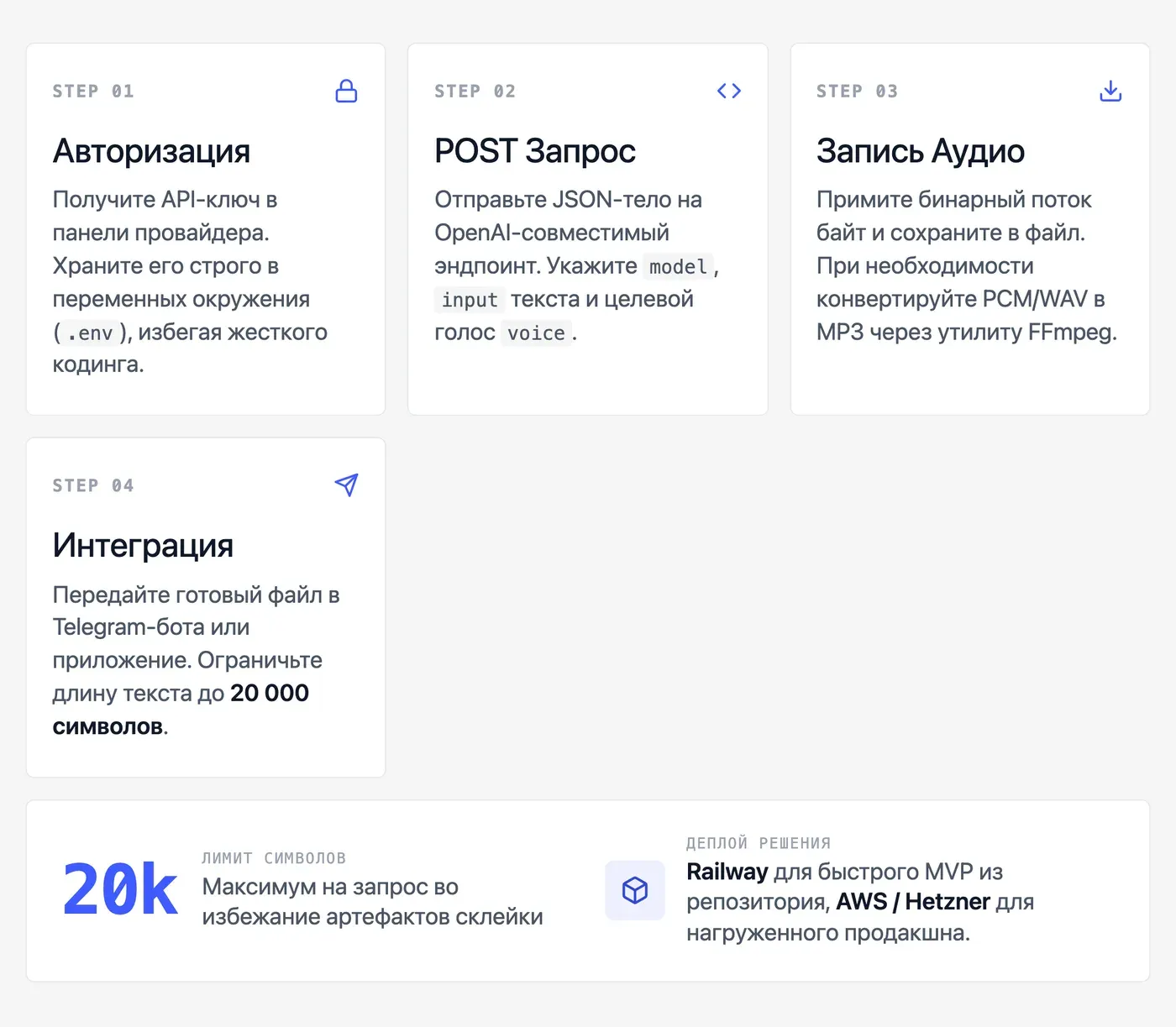Click the paper plane icon on Step 04
Screen dimensions: 1176x1027
tap(346, 485)
